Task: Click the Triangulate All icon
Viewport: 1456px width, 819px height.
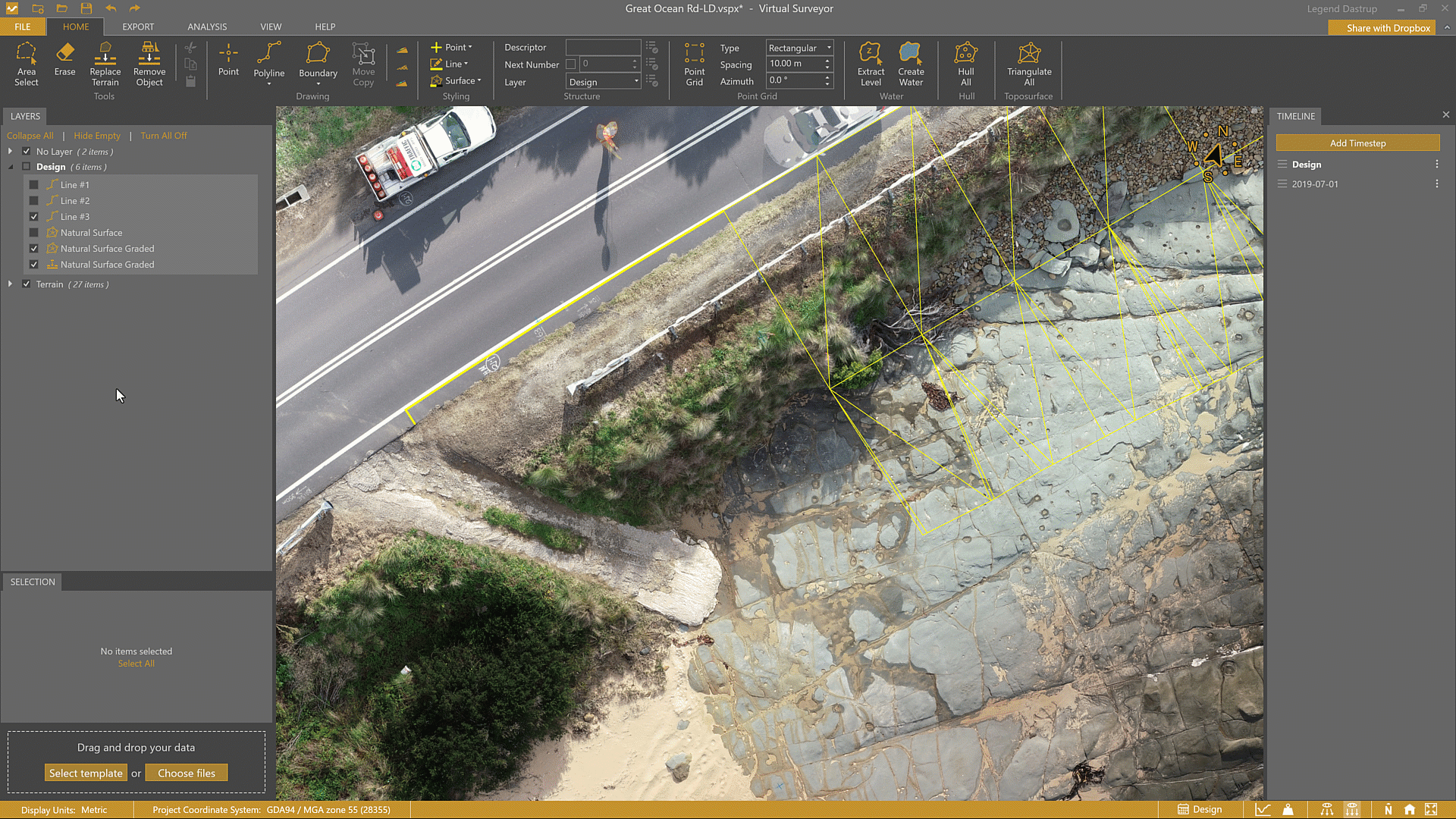Action: [1028, 64]
